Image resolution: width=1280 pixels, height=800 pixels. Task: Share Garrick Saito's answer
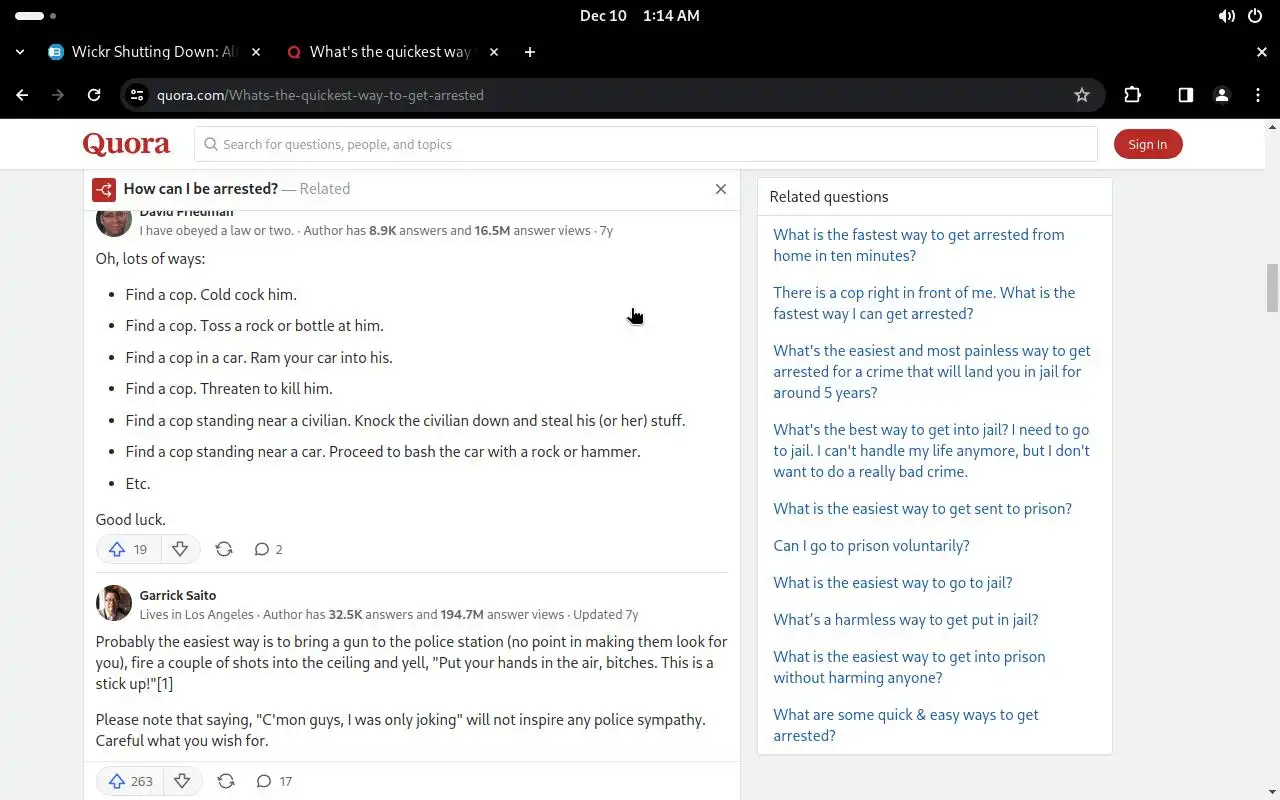click(x=226, y=781)
